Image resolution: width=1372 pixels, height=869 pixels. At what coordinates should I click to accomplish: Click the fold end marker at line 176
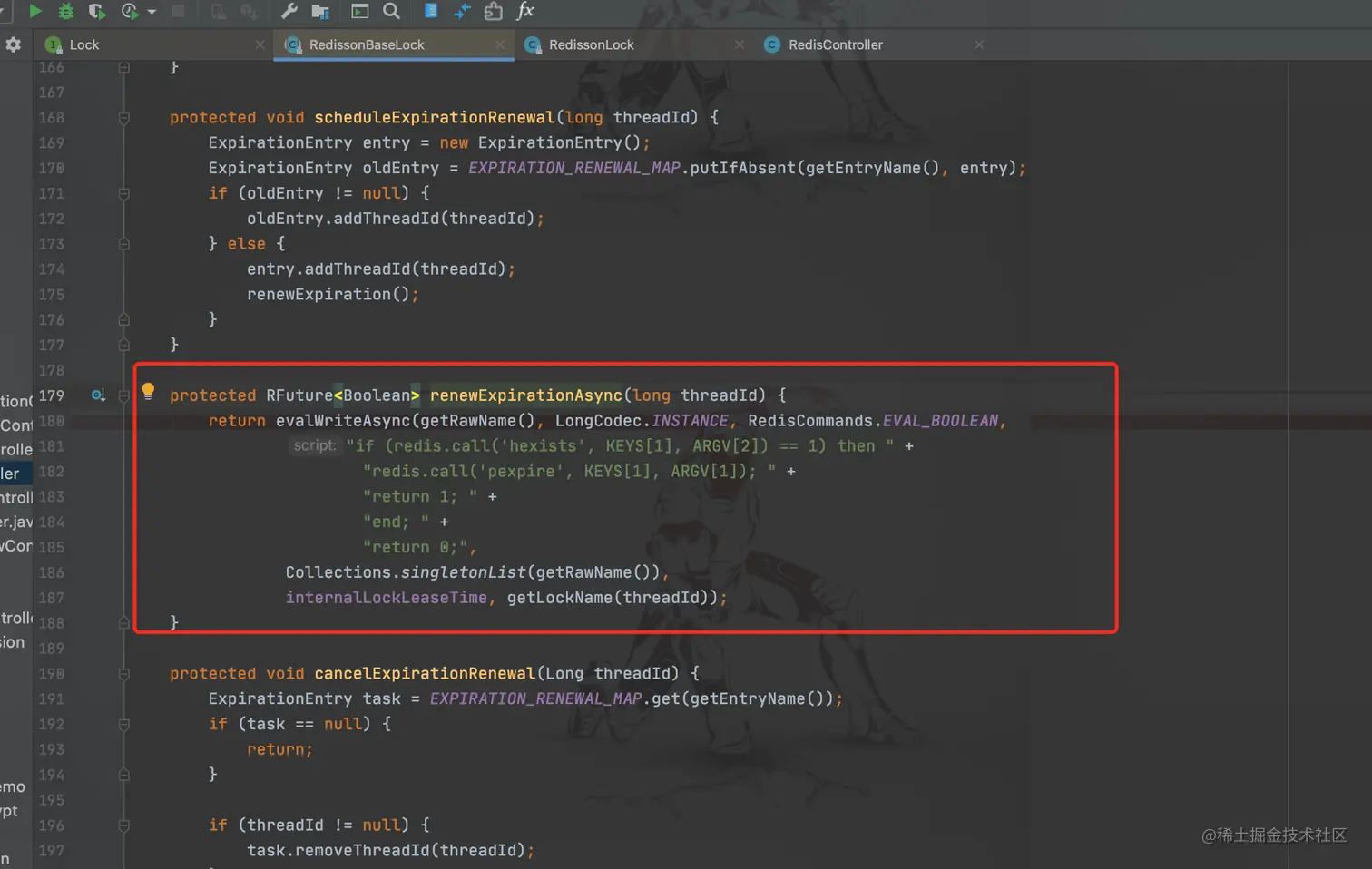124,319
